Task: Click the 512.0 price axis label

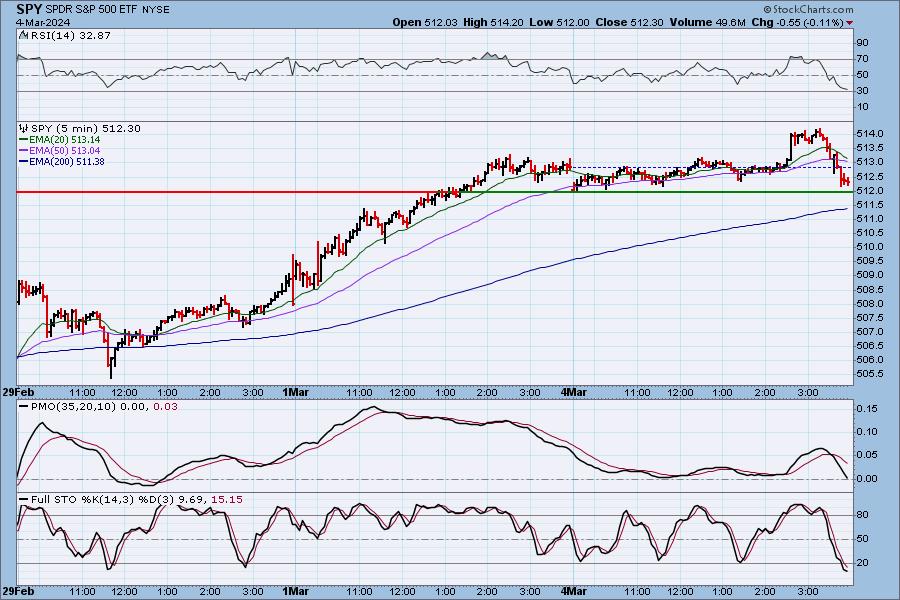Action: point(870,190)
